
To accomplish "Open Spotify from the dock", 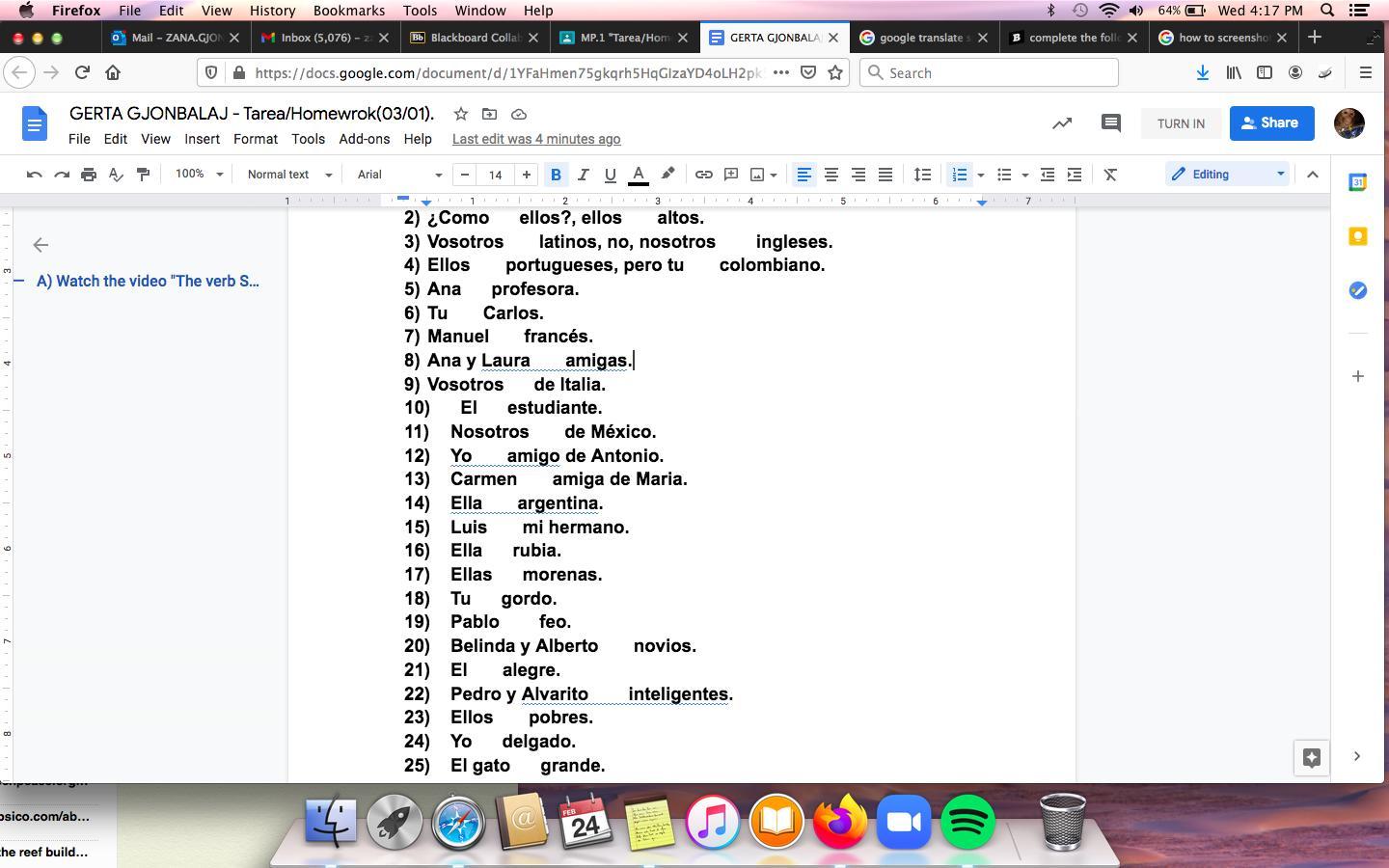I will pyautogui.click(x=967, y=822).
